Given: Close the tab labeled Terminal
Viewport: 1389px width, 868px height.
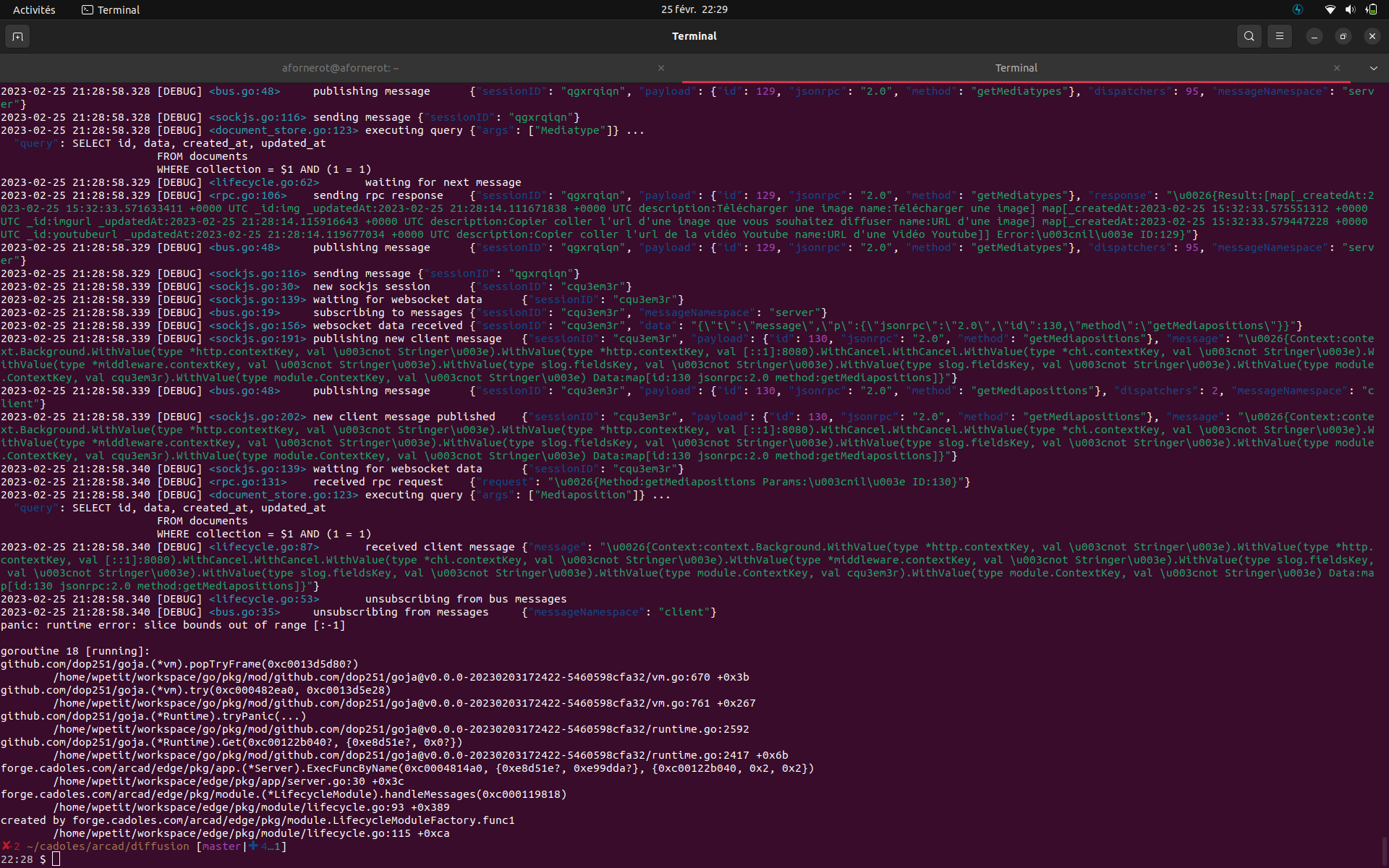Looking at the screenshot, I should 1337,68.
